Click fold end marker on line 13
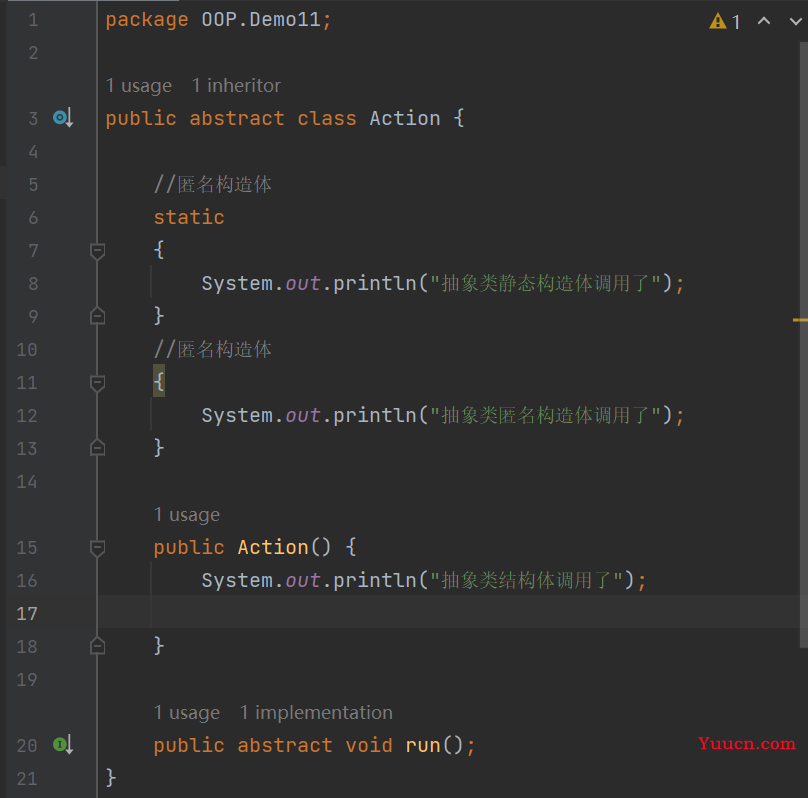808x798 pixels. point(97,448)
